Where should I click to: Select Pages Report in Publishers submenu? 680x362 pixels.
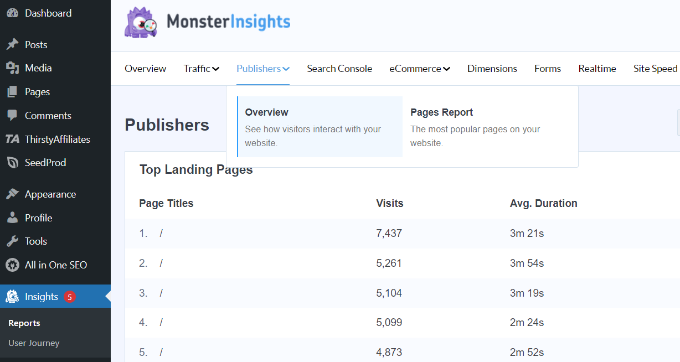click(x=486, y=127)
